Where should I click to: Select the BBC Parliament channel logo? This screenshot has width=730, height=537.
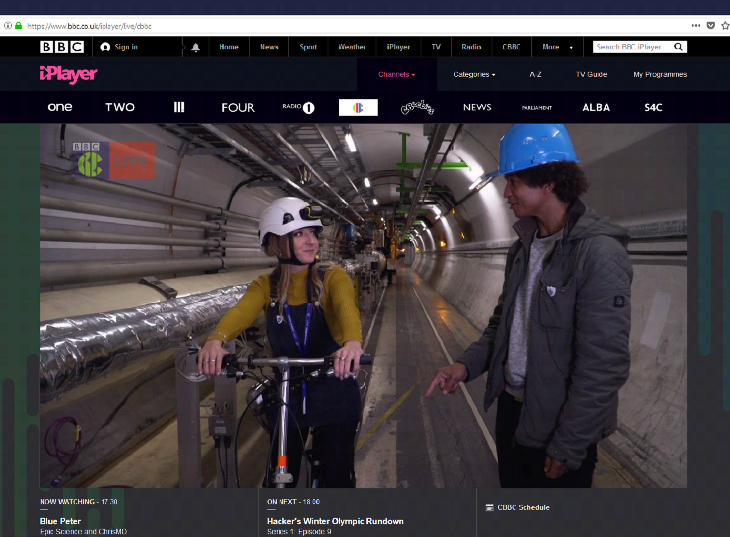pyautogui.click(x=537, y=108)
